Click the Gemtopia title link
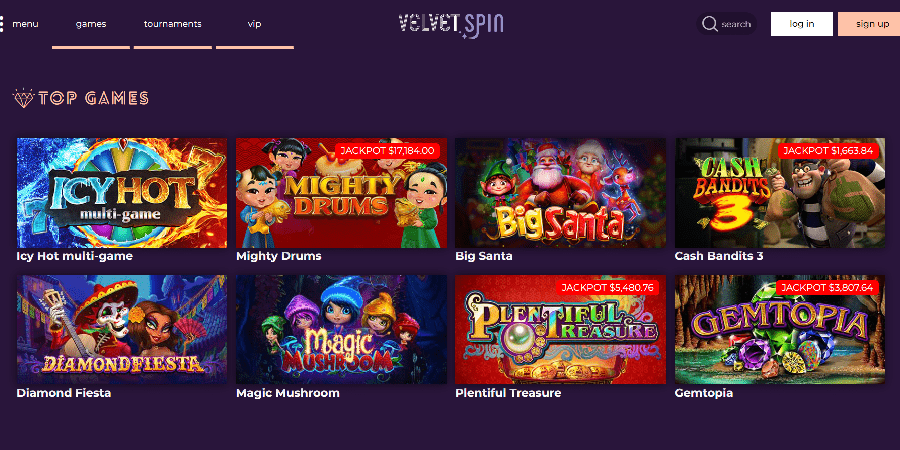Screen dimensions: 900x450 (x=704, y=393)
